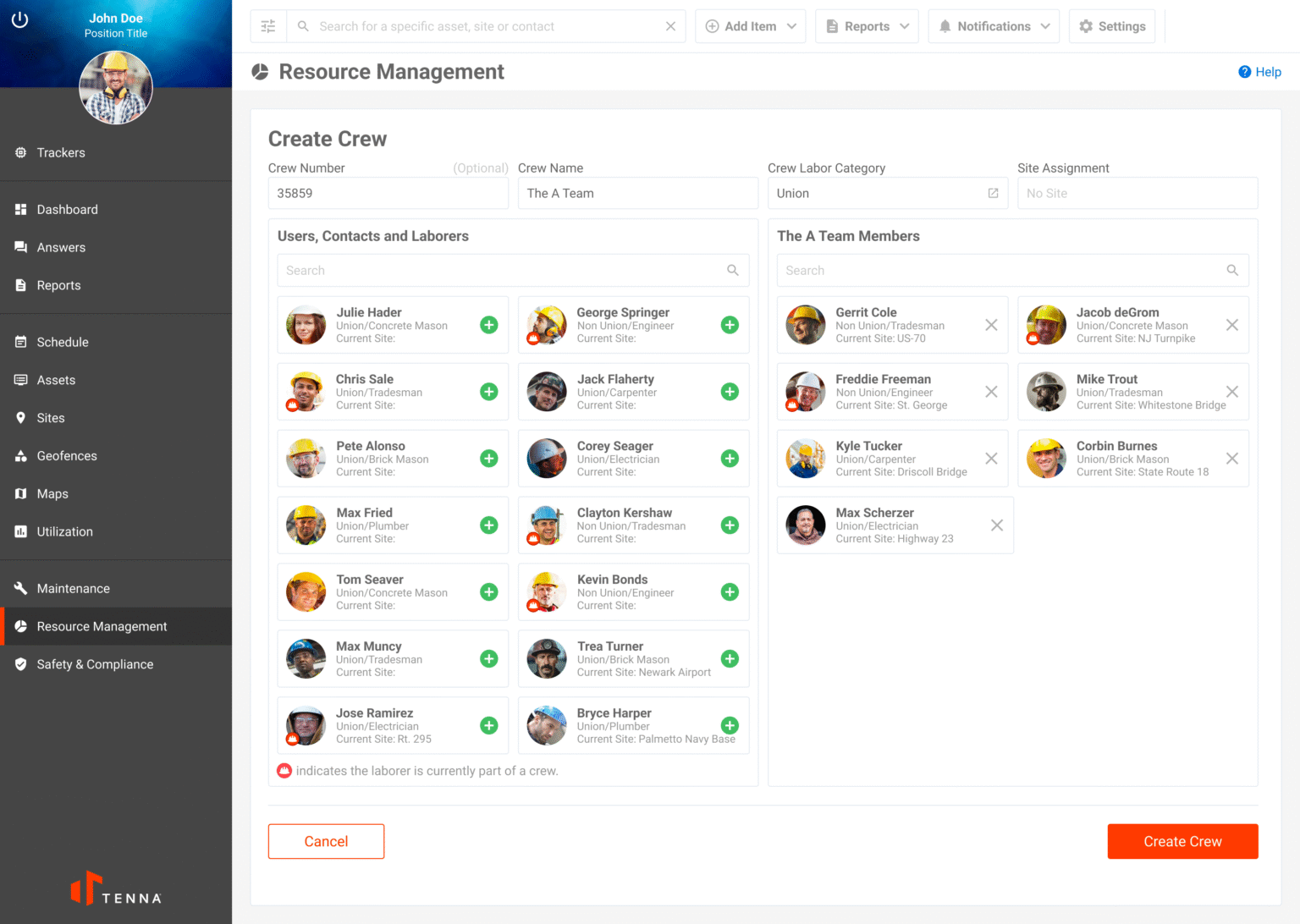The image size is (1300, 924).
Task: Click the Resource Management page header icon
Action: pos(258,71)
